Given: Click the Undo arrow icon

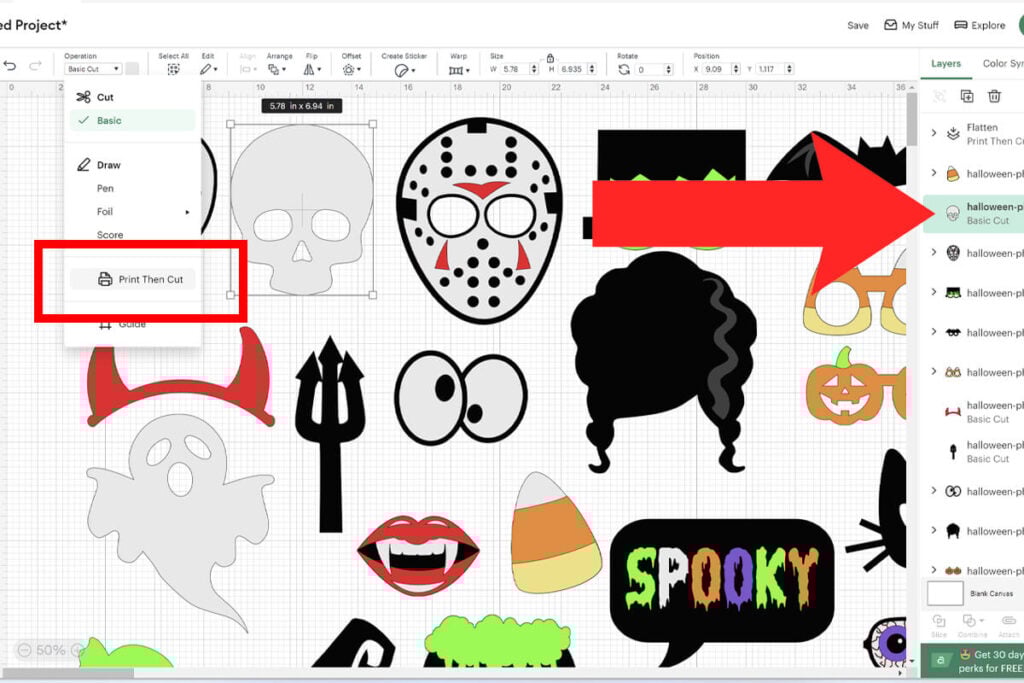Looking at the screenshot, I should tap(10, 67).
